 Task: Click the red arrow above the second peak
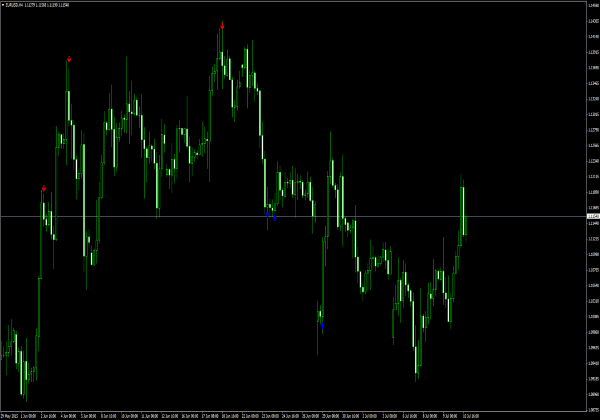[x=69, y=59]
